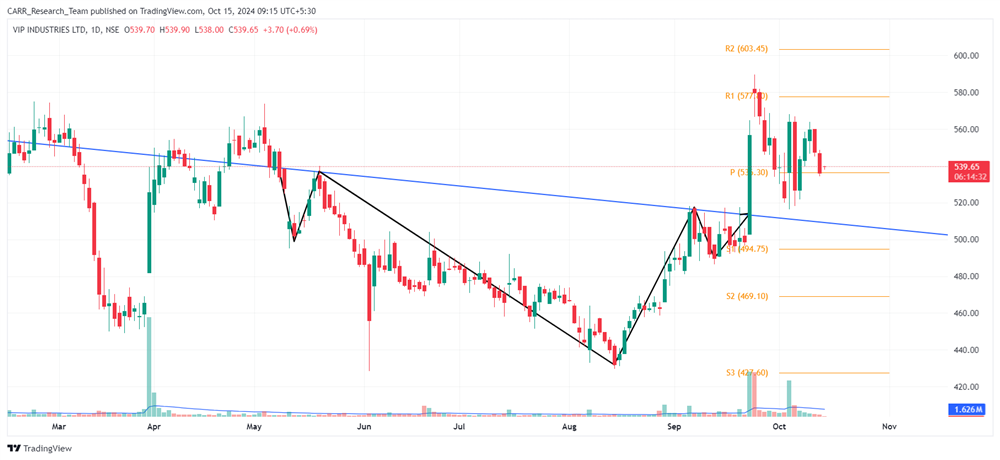The height and width of the screenshot is (460, 1000).
Task: Click the 420.00 price axis label
Action: tap(967, 387)
